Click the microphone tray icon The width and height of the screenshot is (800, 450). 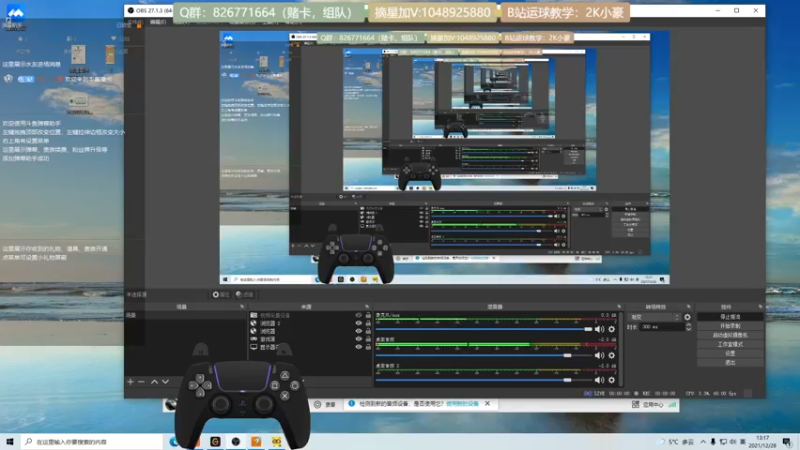[713, 442]
